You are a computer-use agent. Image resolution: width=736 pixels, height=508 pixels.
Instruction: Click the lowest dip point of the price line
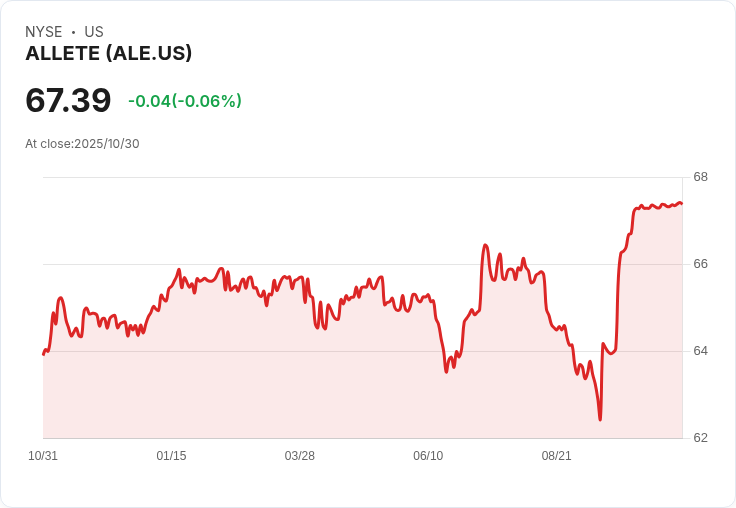(600, 419)
